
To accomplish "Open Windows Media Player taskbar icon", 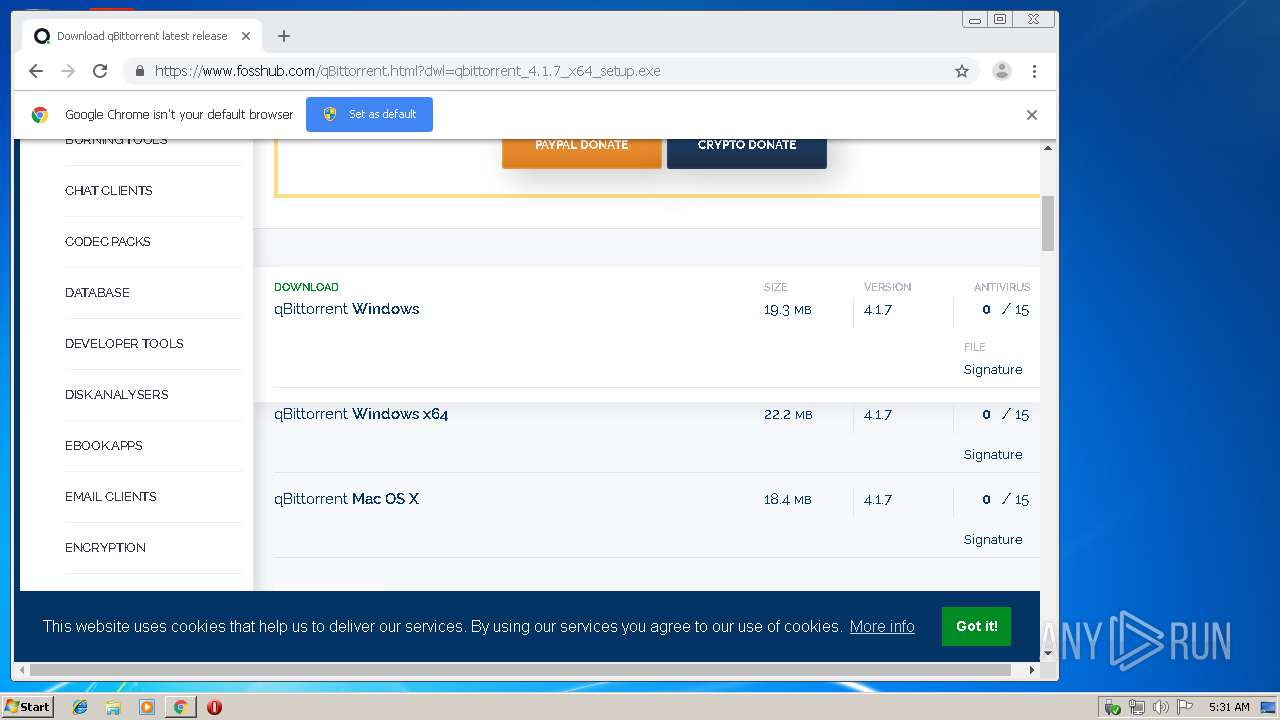I will tap(147, 707).
